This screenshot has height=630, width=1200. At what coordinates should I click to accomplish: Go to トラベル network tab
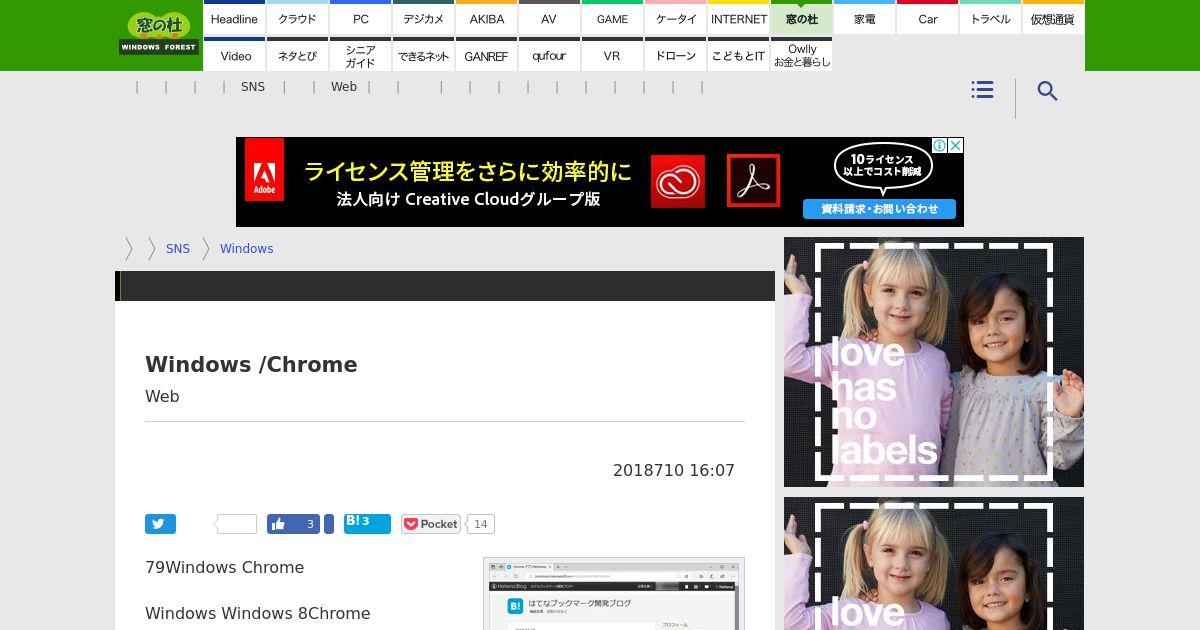[x=990, y=18]
